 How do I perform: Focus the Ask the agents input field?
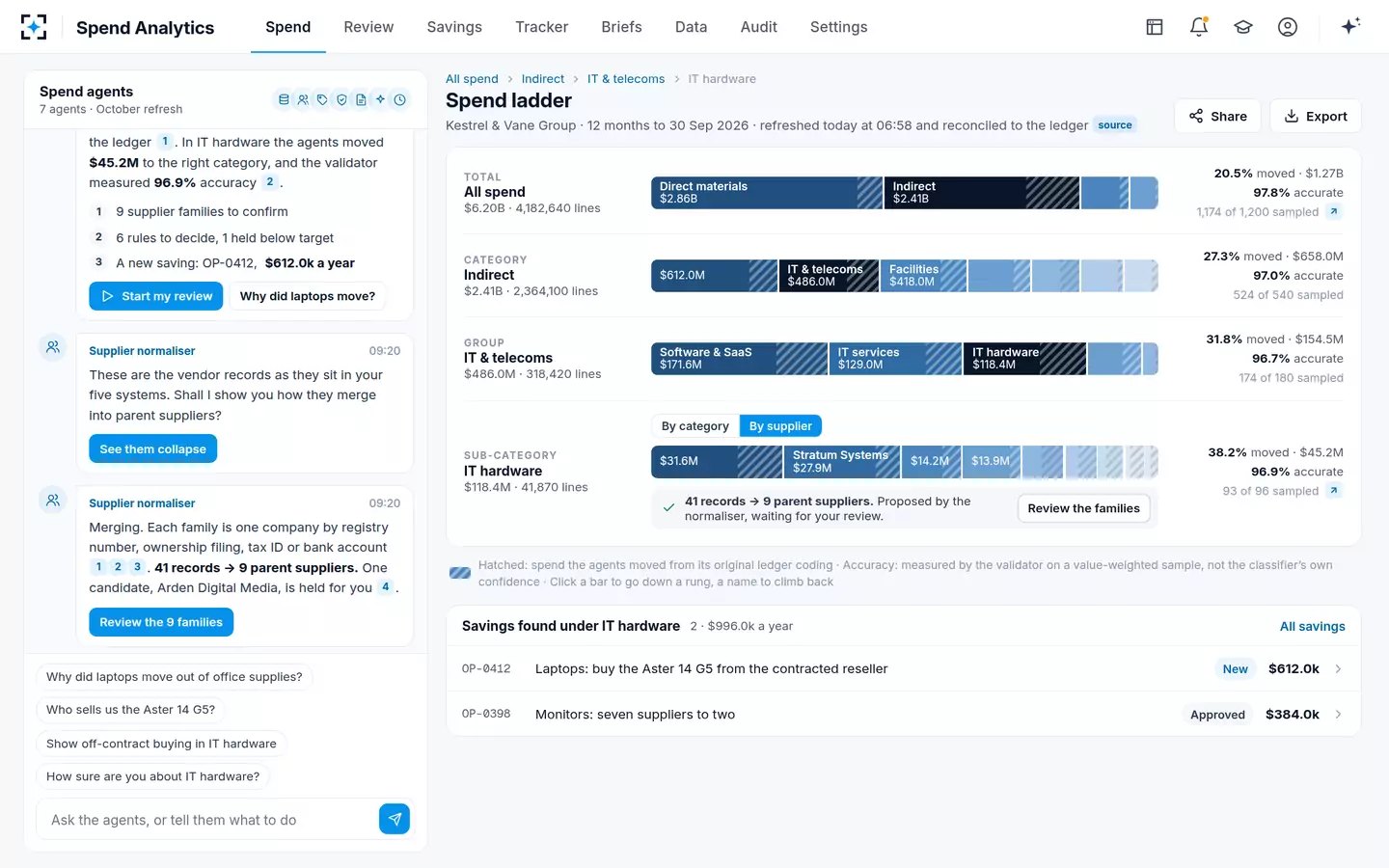tap(210, 819)
